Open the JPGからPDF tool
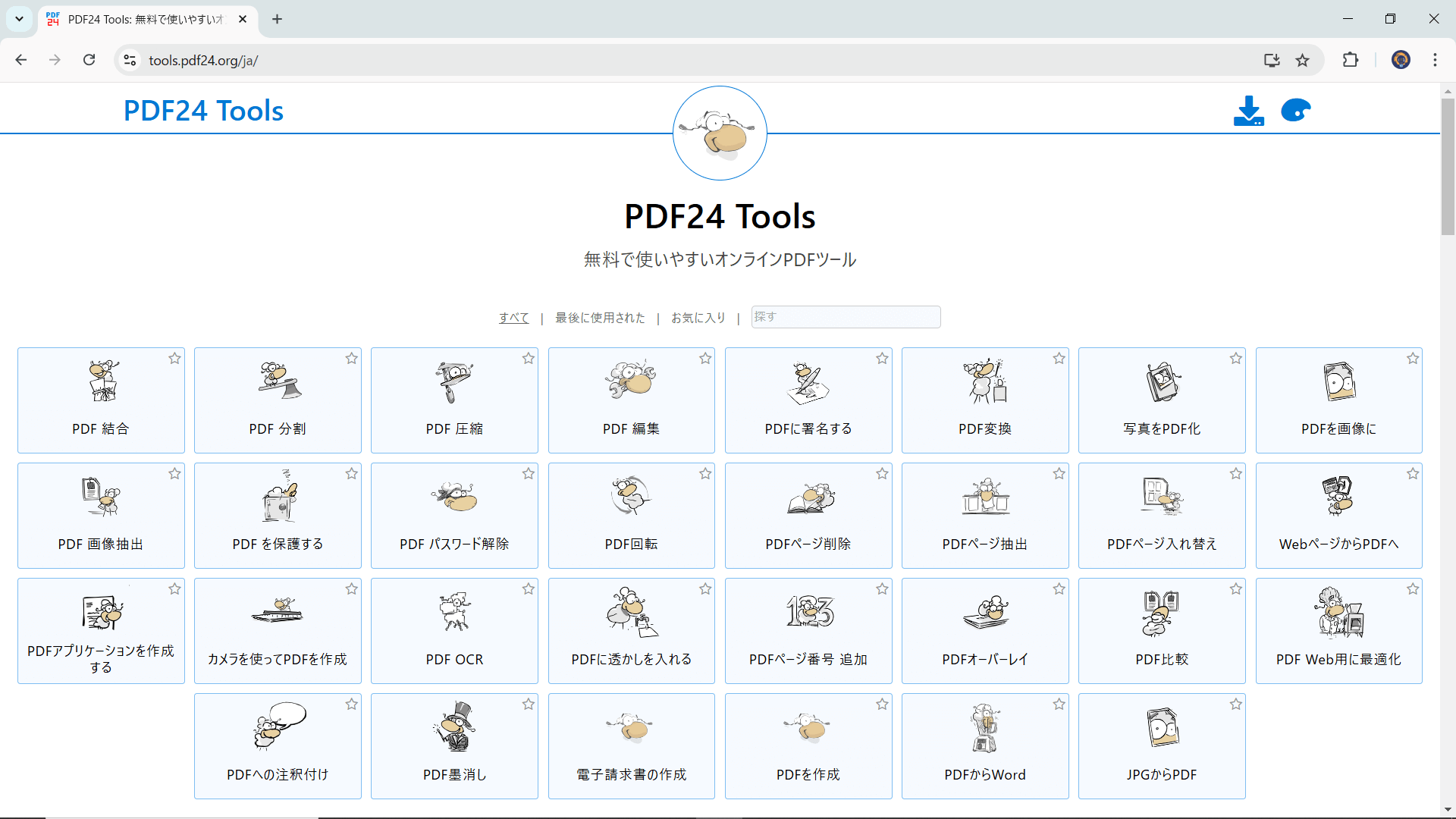 1162,746
